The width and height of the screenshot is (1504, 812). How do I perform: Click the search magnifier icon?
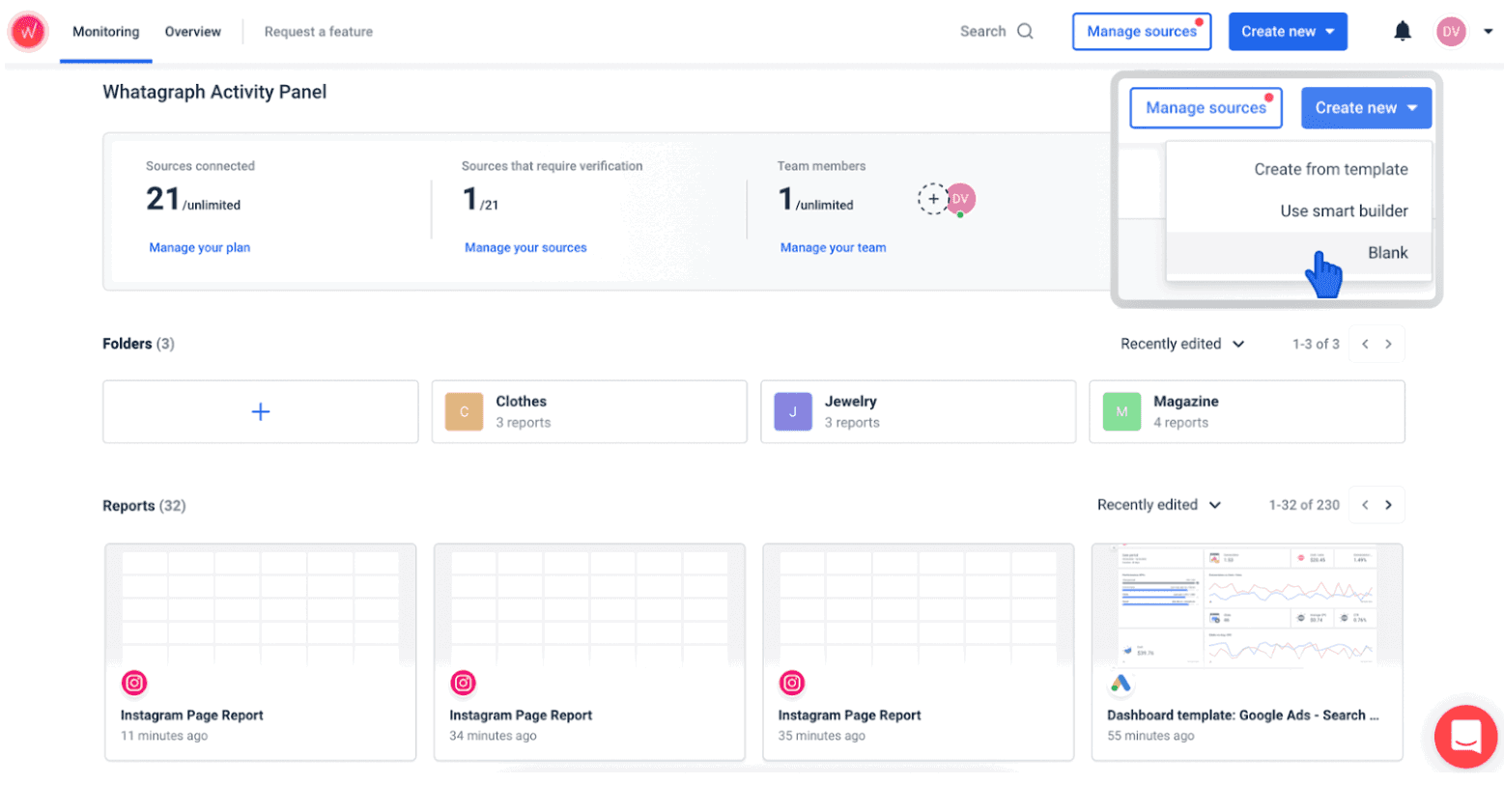(x=1025, y=32)
